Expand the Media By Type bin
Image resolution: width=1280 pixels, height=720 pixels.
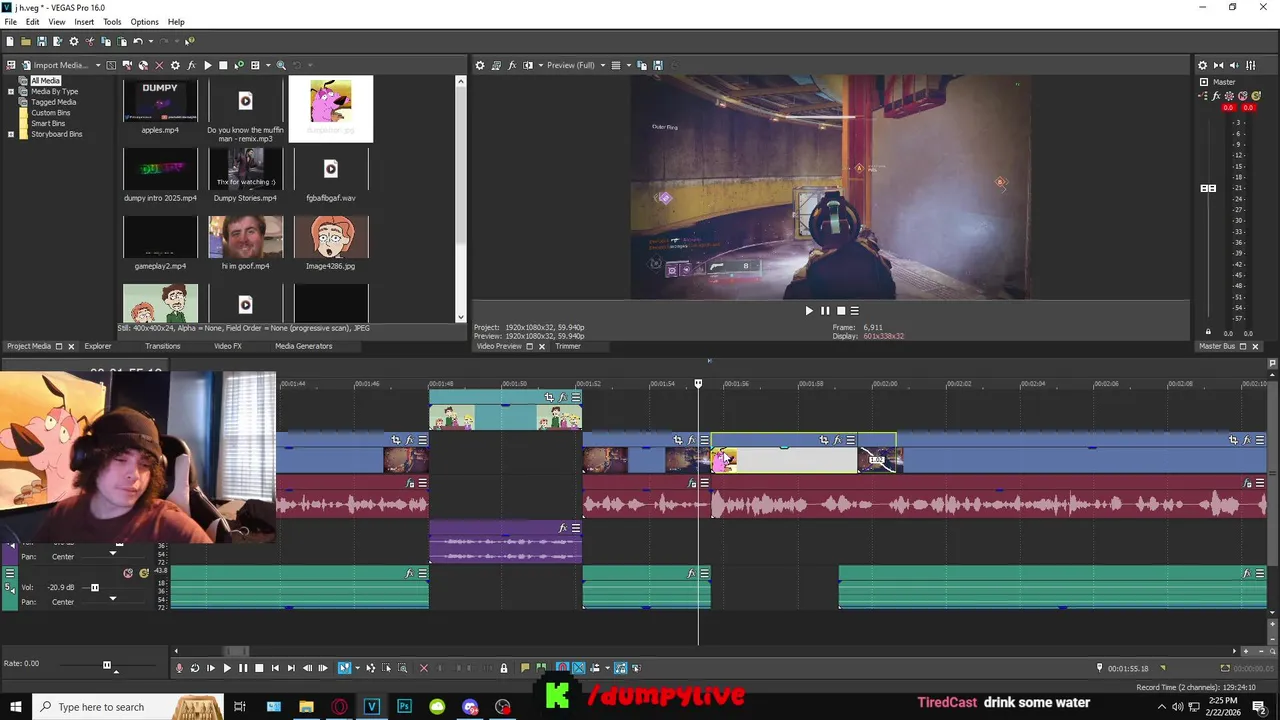point(11,91)
